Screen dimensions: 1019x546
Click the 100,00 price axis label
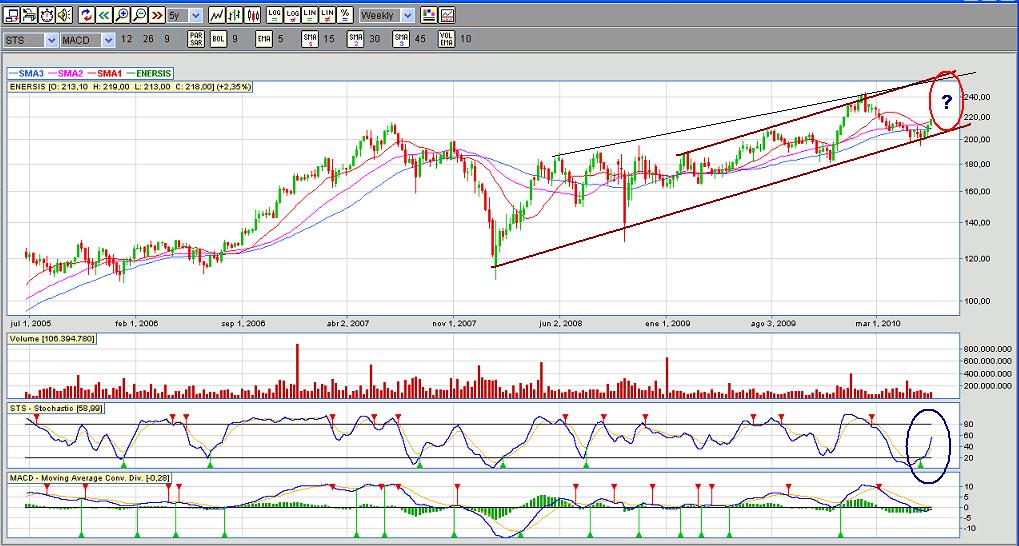coord(977,302)
